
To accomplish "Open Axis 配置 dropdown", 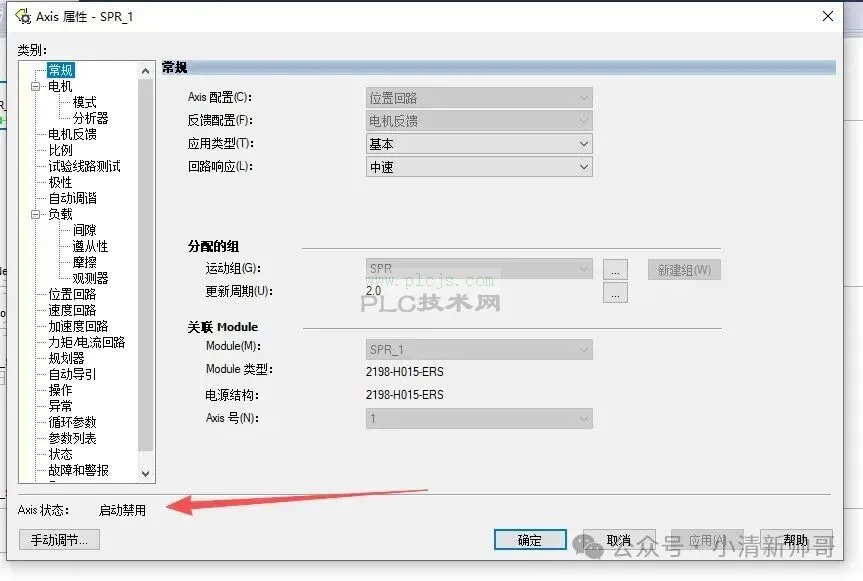I will click(x=479, y=98).
